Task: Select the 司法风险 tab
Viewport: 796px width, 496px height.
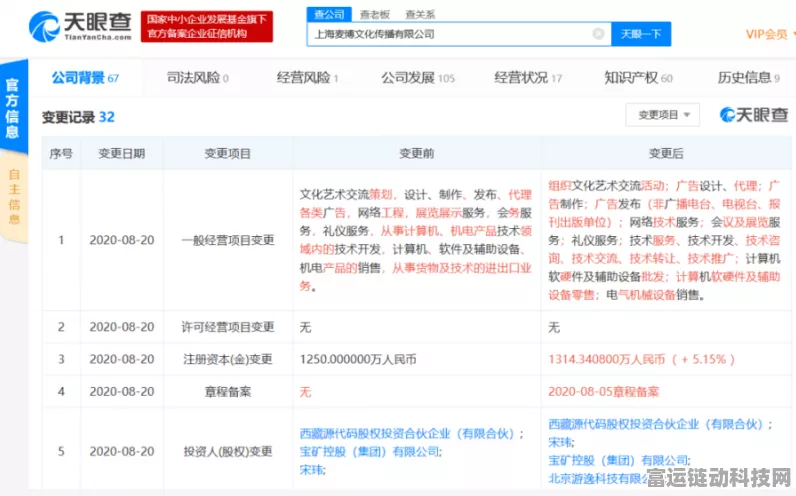Action: coord(198,78)
